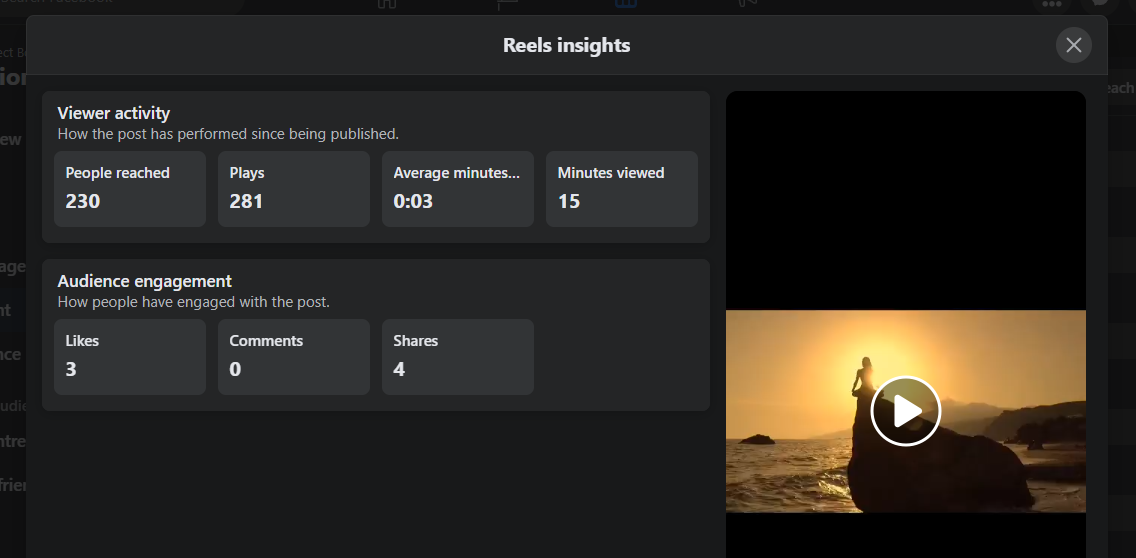This screenshot has width=1136, height=558.
Task: Select the People reached stat card
Action: click(x=130, y=189)
